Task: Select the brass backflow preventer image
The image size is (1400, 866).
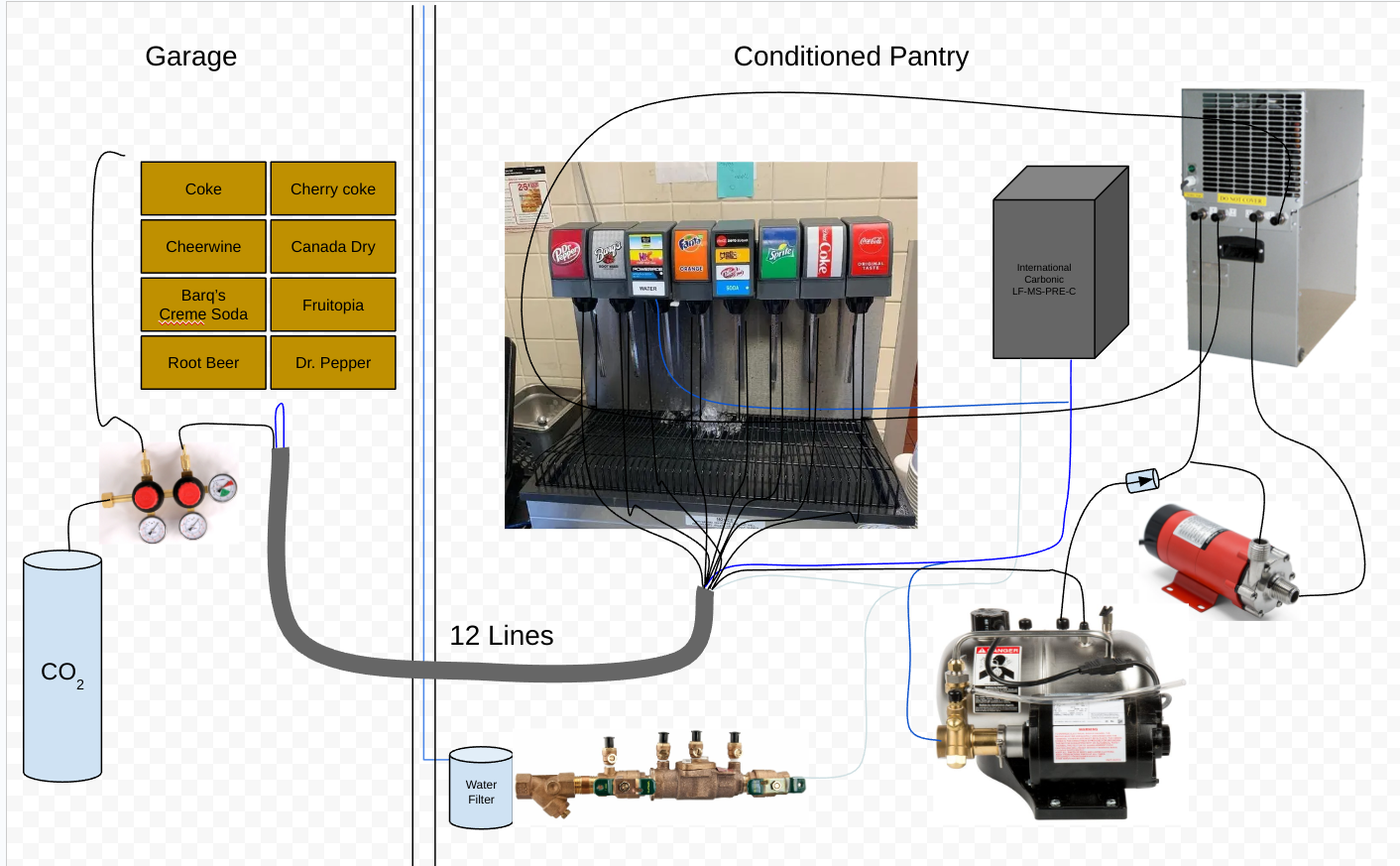Action: [x=659, y=775]
